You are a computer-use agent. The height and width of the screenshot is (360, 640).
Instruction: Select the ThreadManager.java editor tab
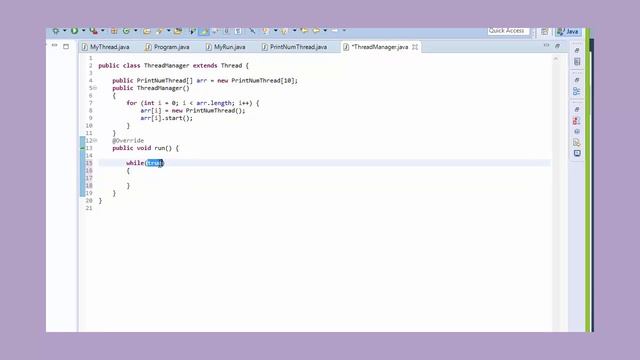380,47
